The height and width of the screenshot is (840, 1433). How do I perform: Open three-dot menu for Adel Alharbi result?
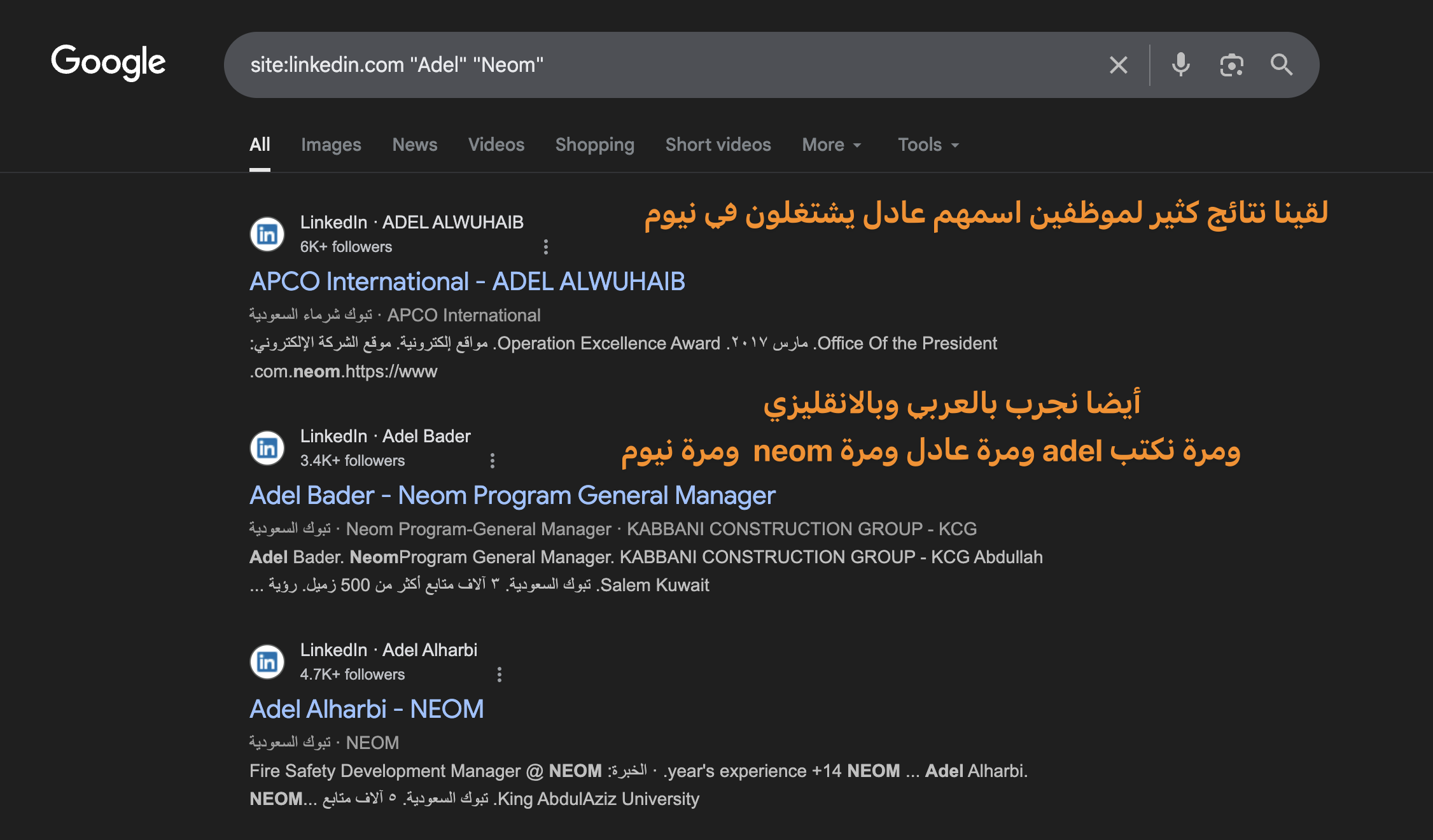tap(499, 675)
